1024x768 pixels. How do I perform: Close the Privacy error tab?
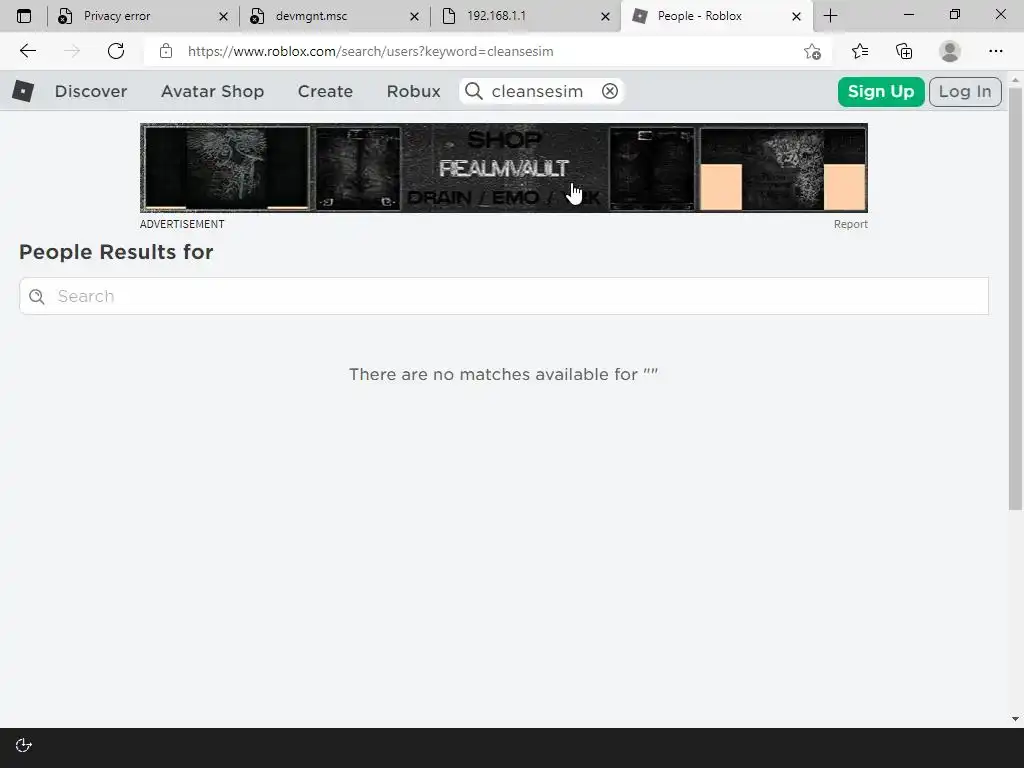223,16
